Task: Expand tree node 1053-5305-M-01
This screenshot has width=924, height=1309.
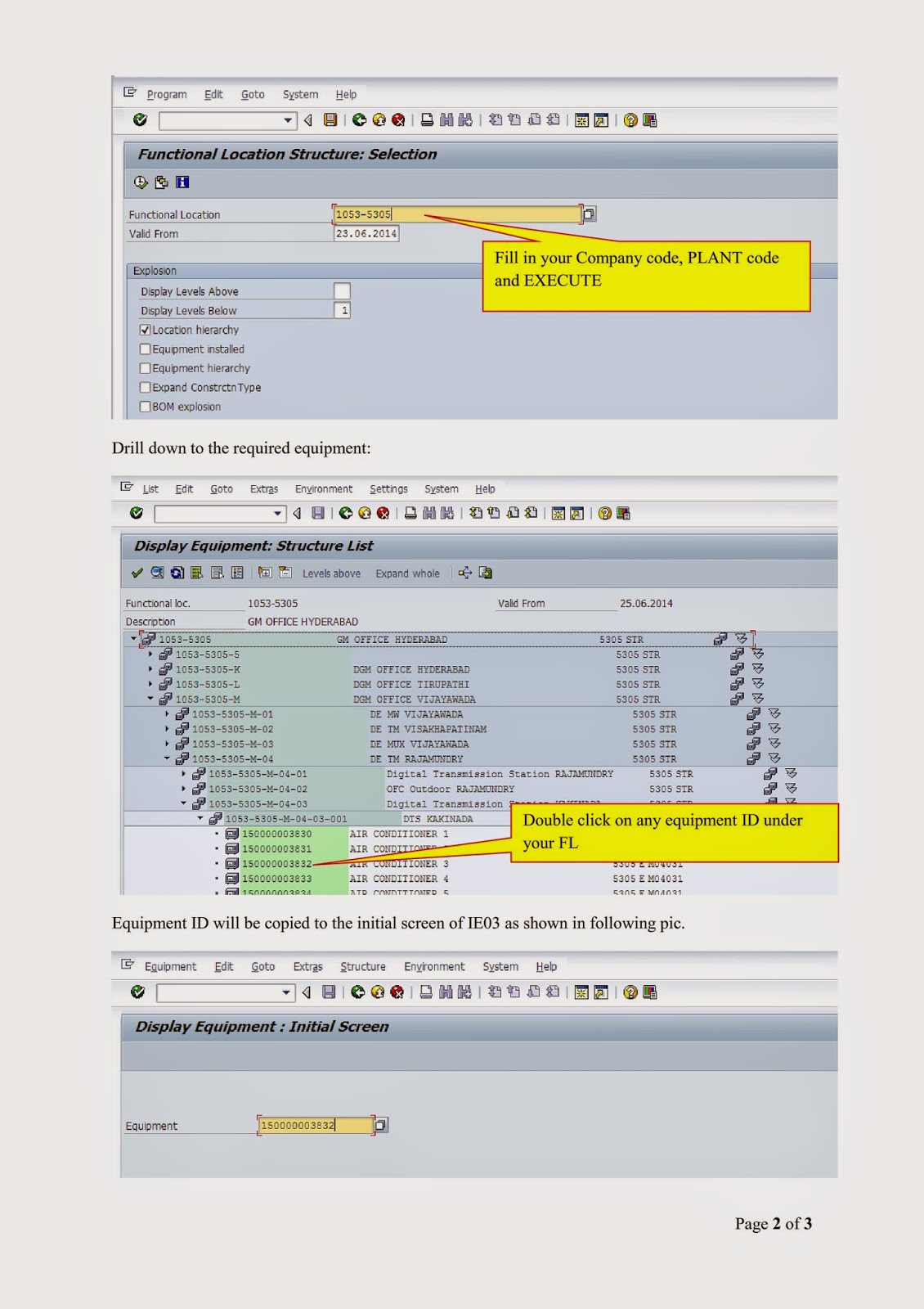Action: [x=167, y=714]
